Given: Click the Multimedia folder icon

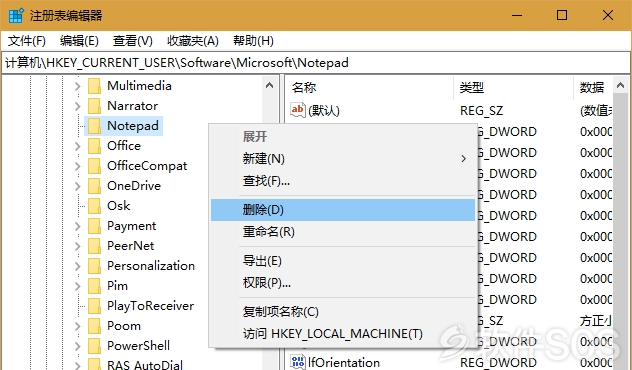Looking at the screenshot, I should tap(94, 86).
